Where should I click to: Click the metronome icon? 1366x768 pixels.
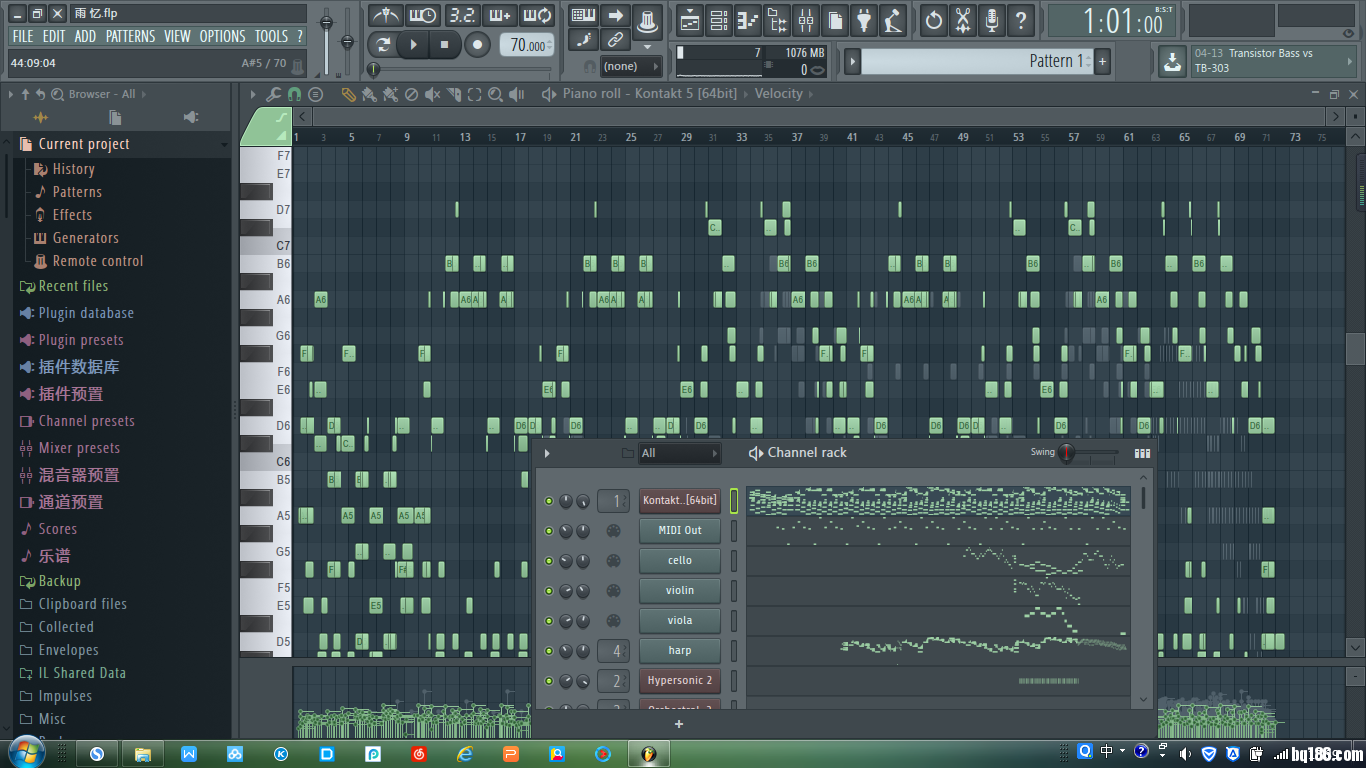point(385,15)
